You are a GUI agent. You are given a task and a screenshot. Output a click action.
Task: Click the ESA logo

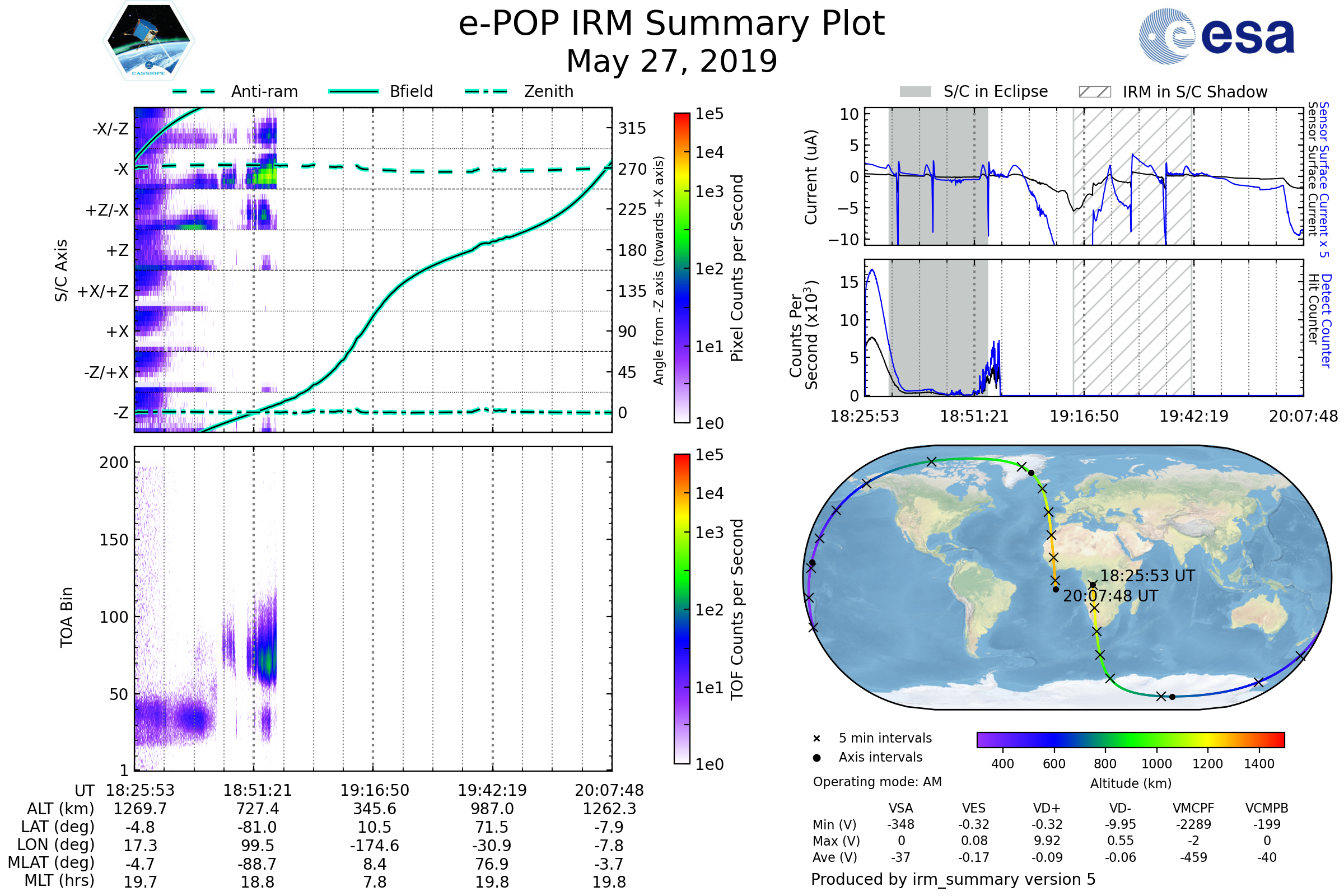point(1217,36)
